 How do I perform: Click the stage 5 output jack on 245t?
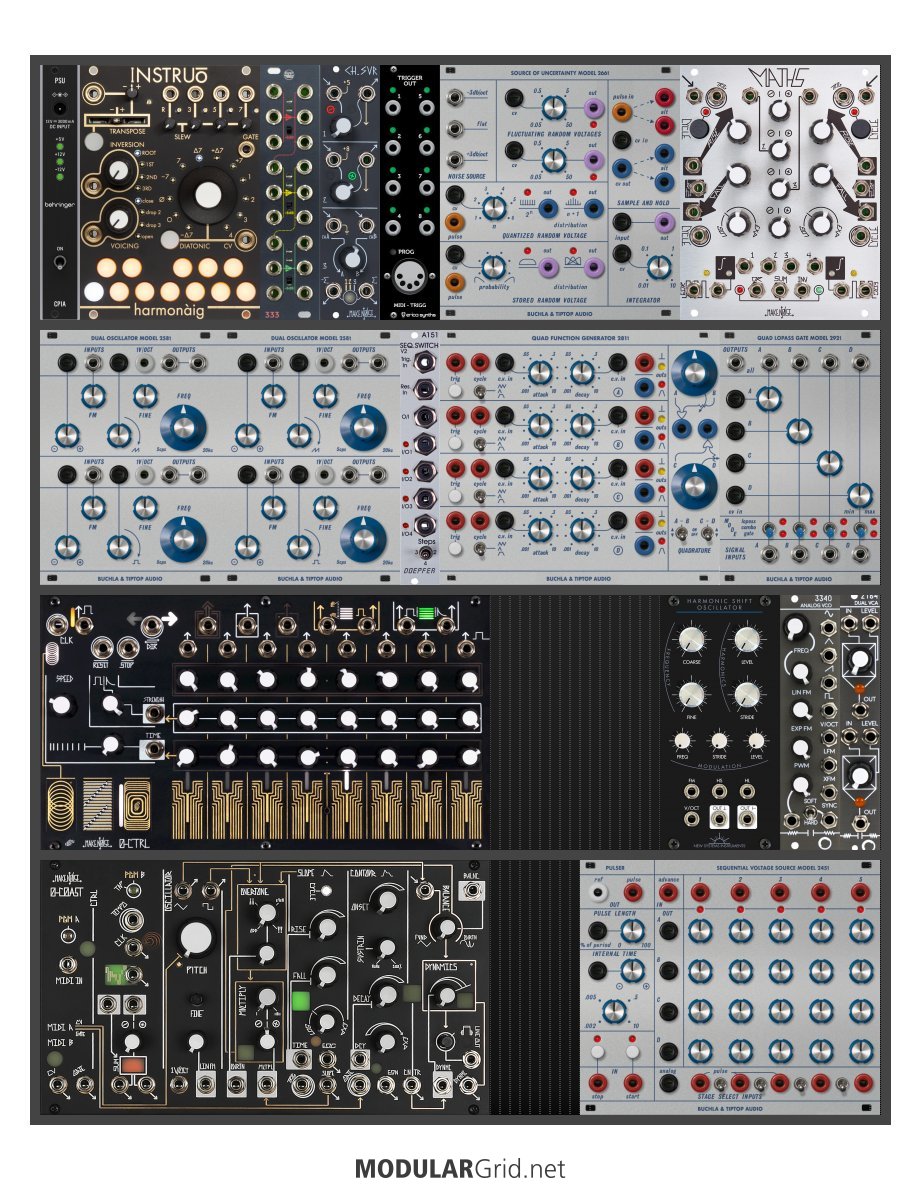[x=860, y=891]
